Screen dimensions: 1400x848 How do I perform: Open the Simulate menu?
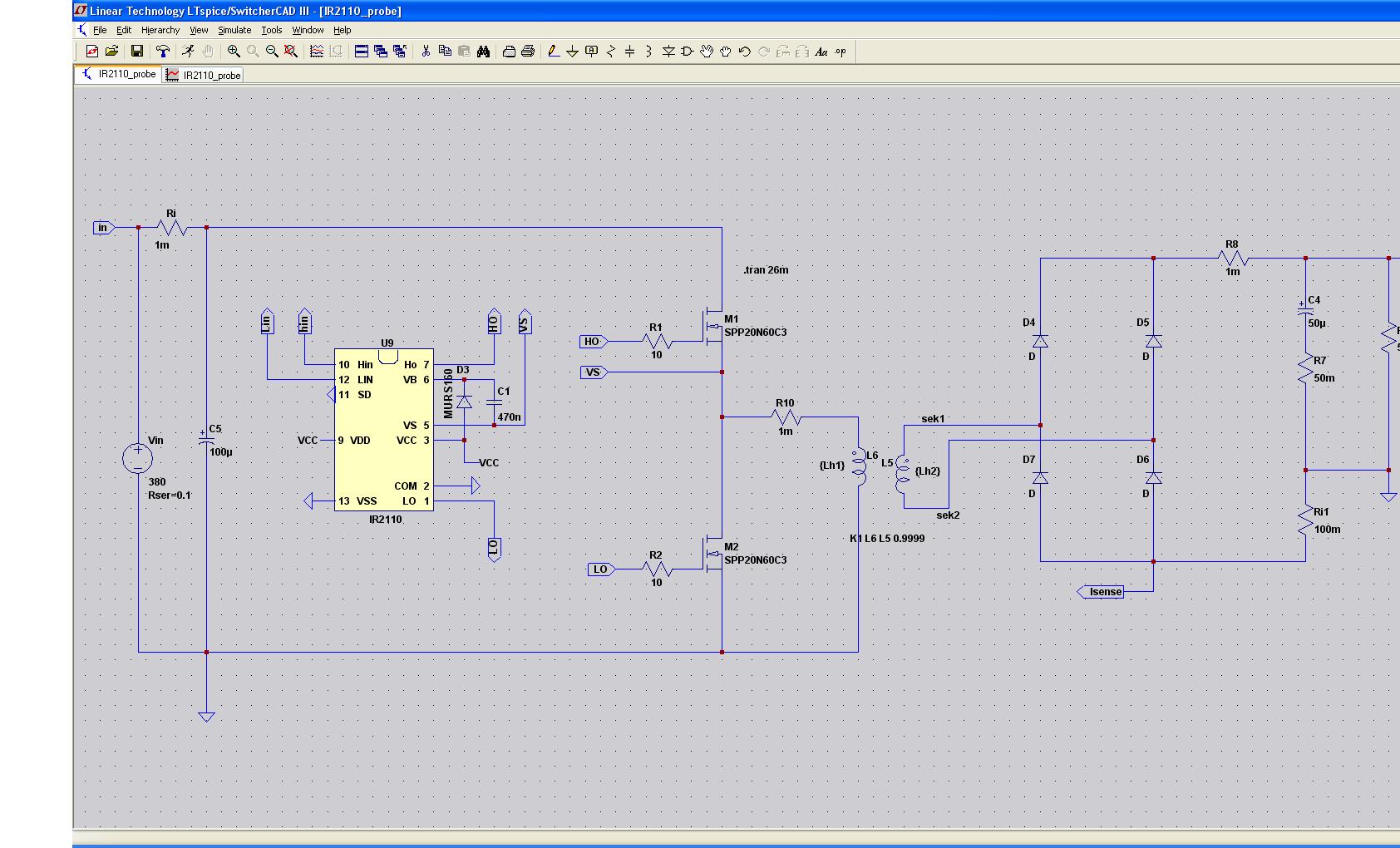coord(234,30)
